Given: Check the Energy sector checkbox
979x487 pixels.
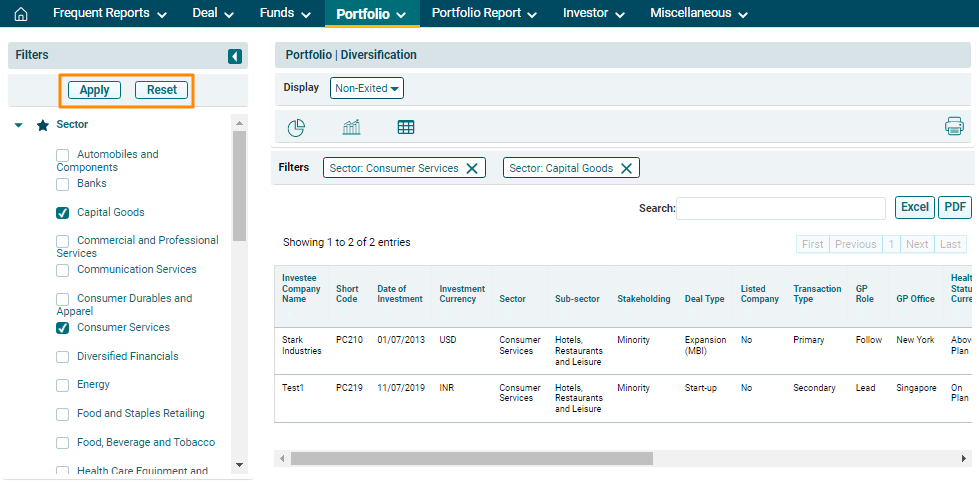Looking at the screenshot, I should pos(63,385).
